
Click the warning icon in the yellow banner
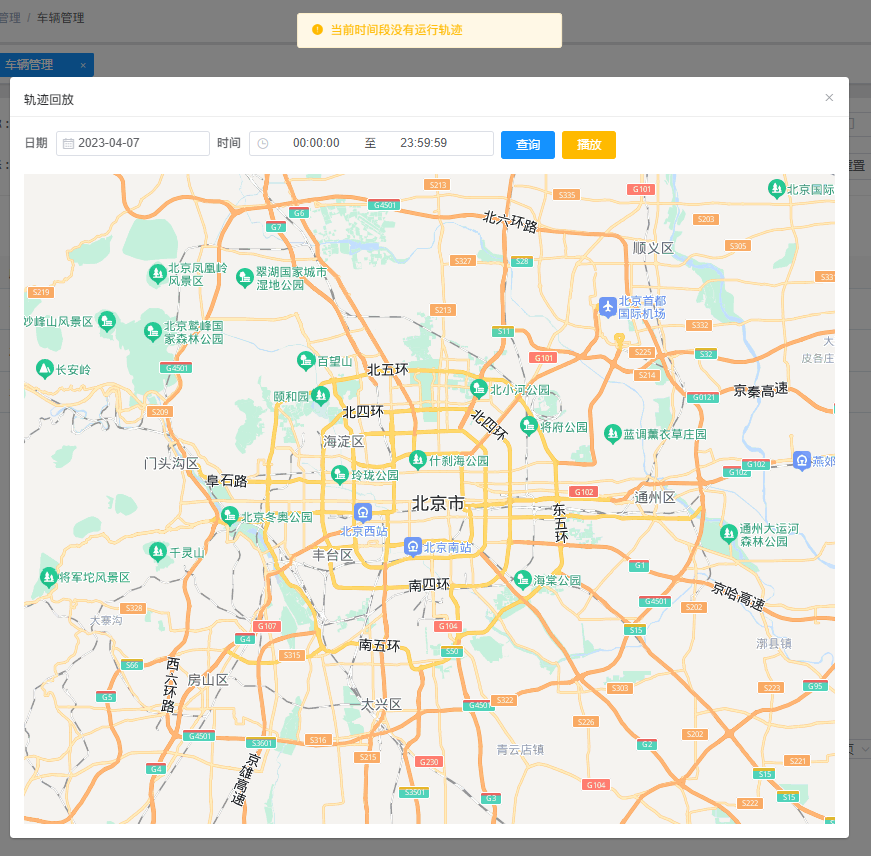point(316,30)
